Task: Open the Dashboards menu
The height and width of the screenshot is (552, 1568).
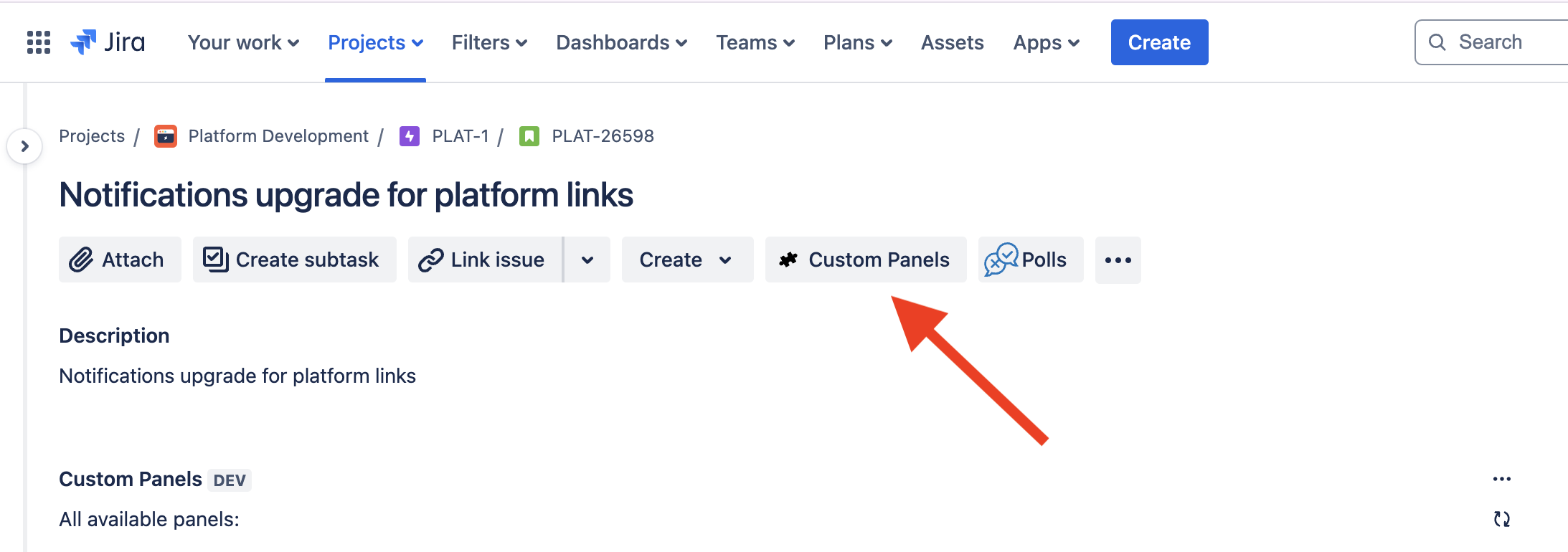Action: (x=621, y=43)
